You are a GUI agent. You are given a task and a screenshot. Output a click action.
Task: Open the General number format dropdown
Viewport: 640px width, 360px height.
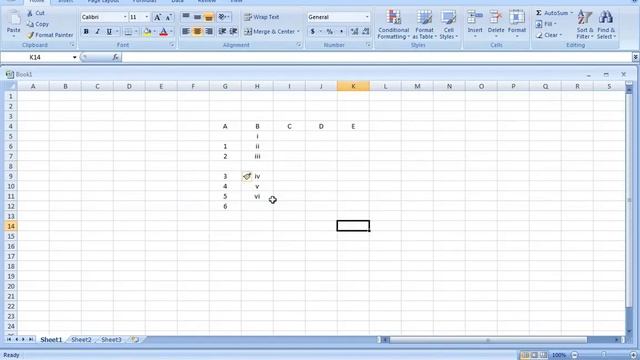pos(367,17)
